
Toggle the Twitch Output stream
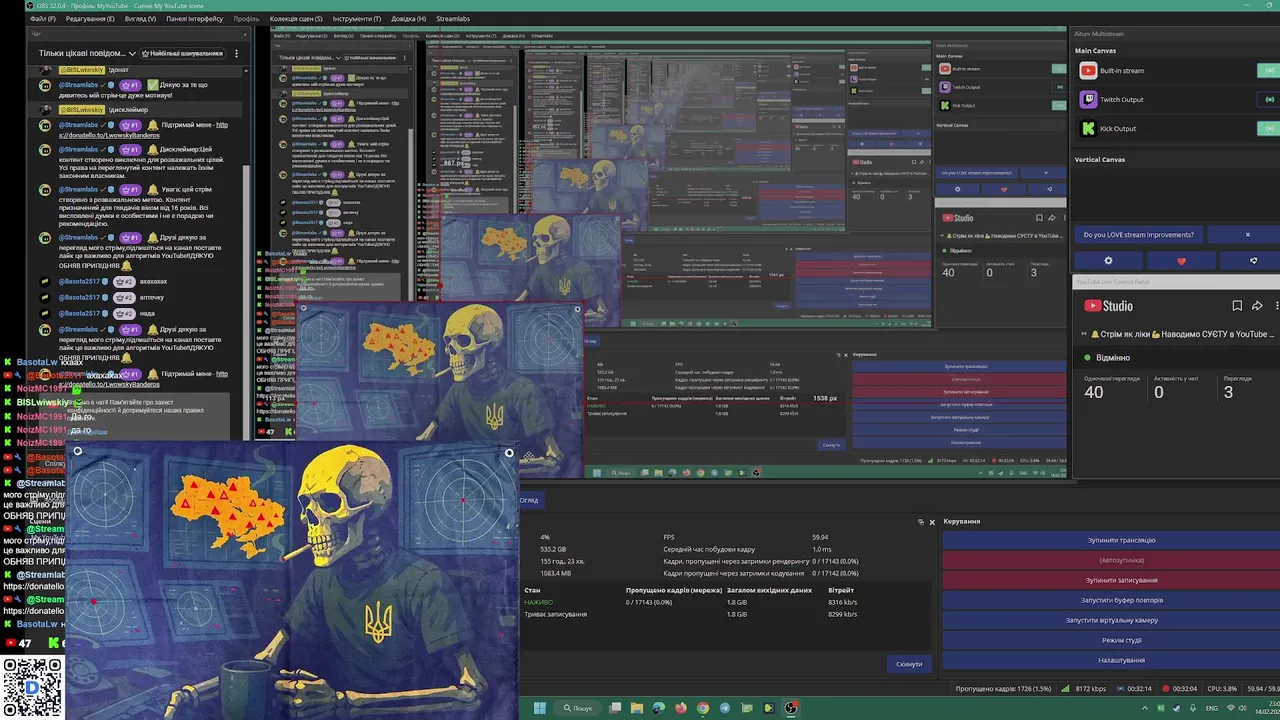coord(1269,99)
